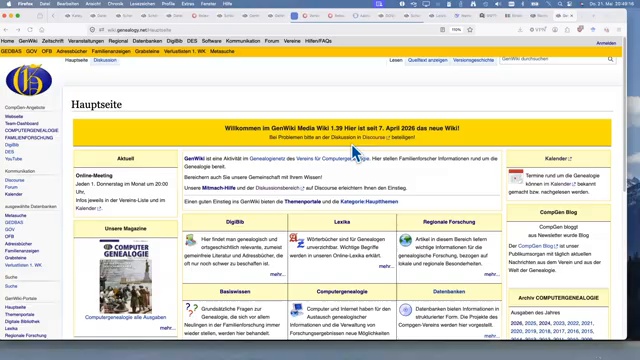Open the Firefox account icon
This screenshot has height=360, width=640.
coord(555,30)
